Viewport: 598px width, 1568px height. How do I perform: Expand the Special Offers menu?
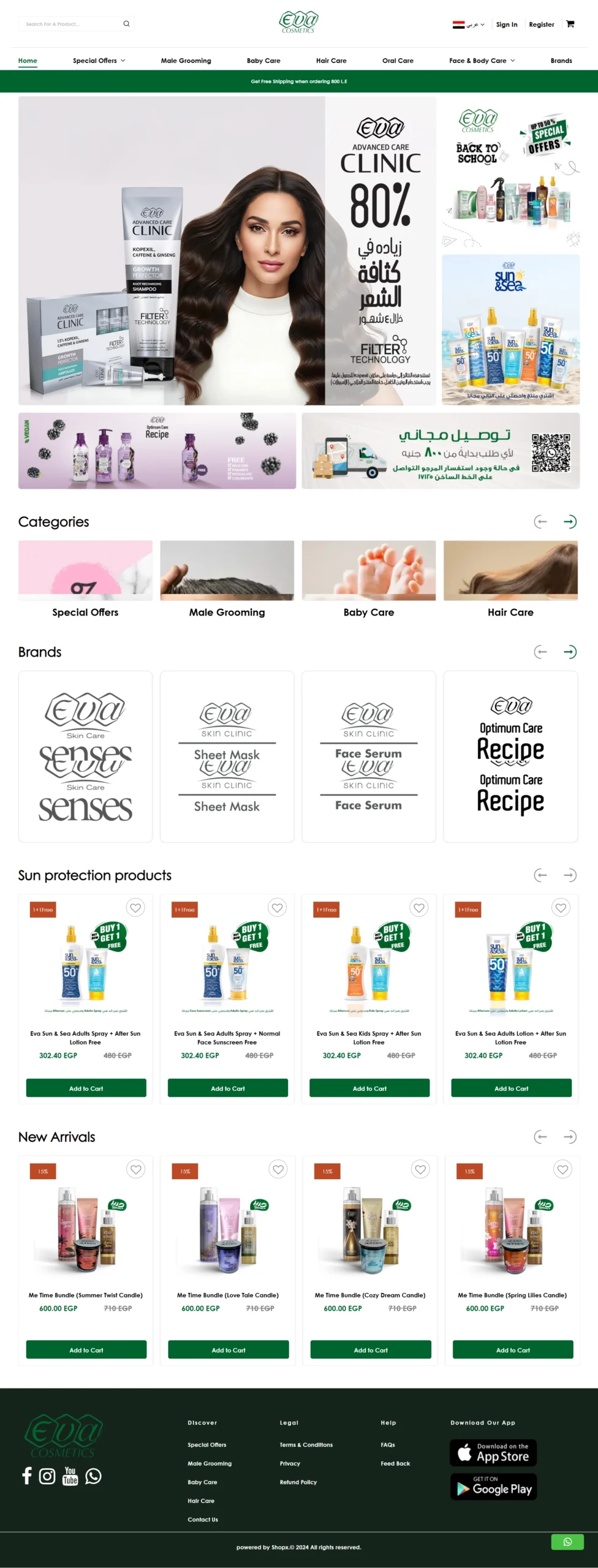[x=99, y=61]
